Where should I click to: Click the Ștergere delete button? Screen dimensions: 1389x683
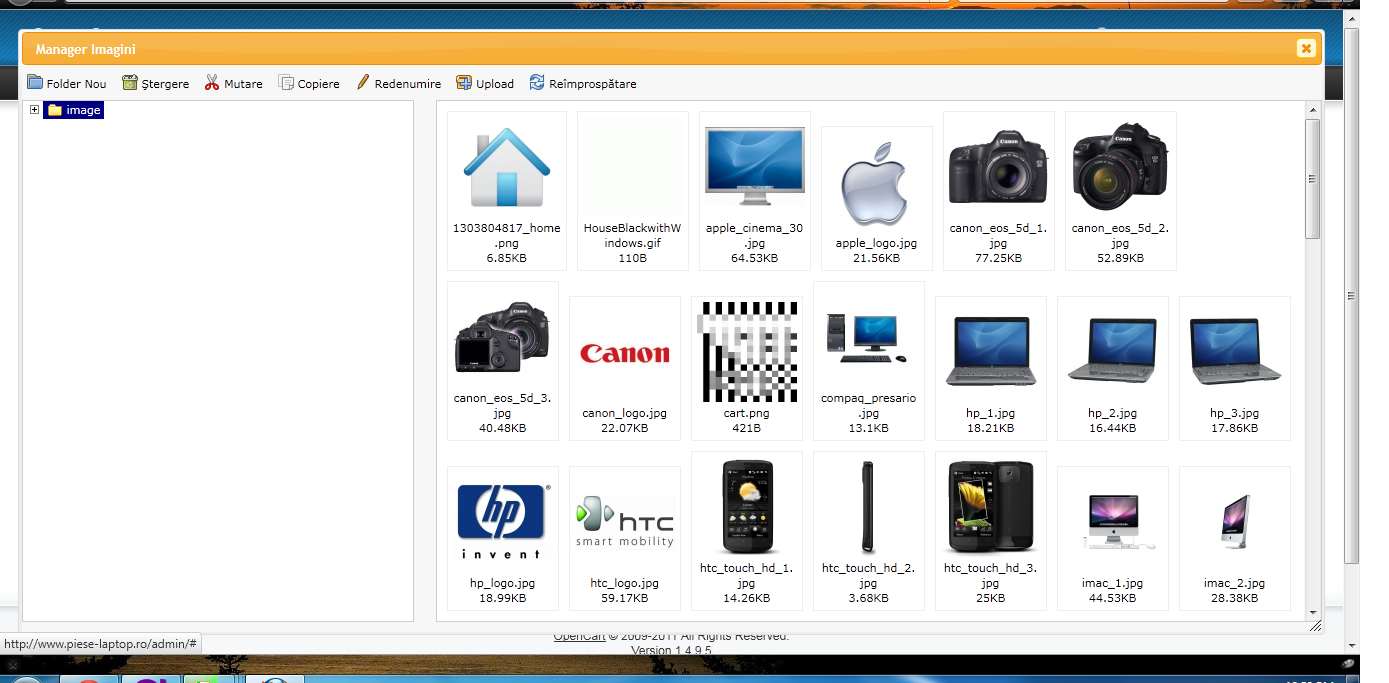pos(155,84)
